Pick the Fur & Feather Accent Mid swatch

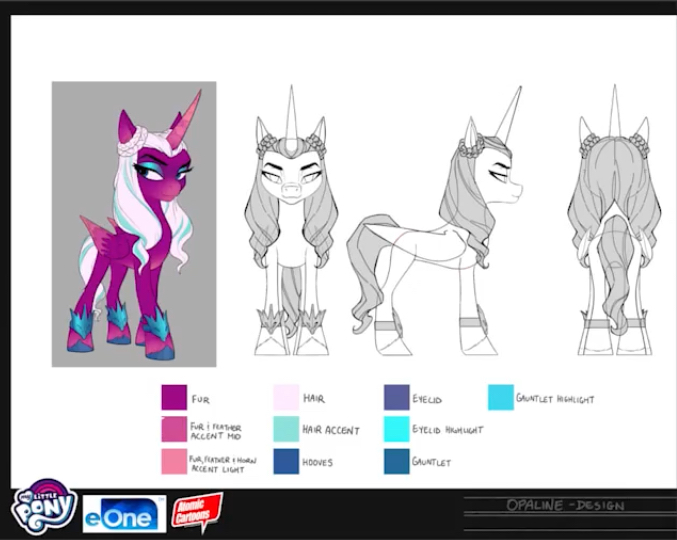(174, 429)
